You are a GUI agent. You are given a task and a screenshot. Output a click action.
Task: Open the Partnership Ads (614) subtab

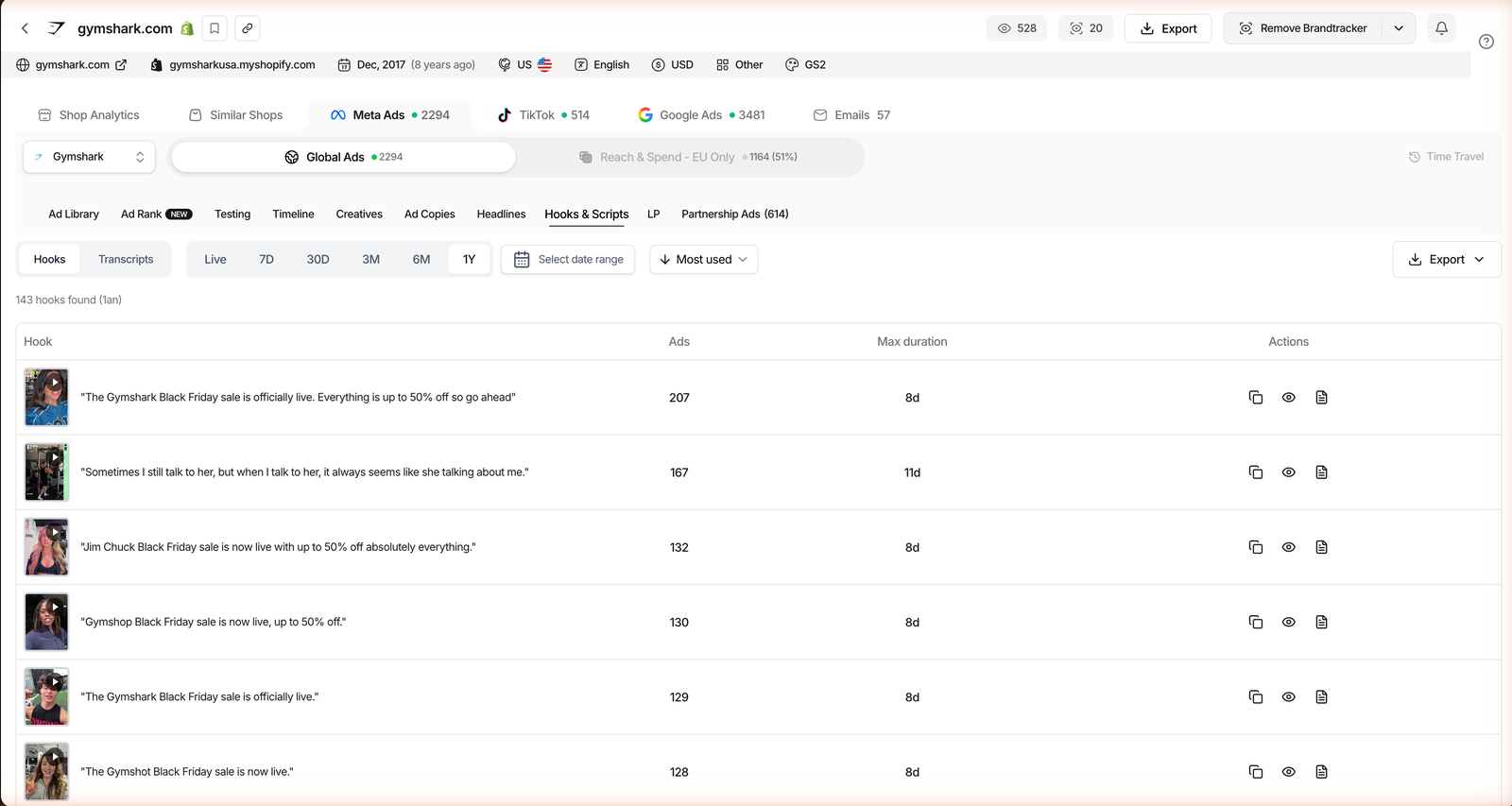pyautogui.click(x=735, y=214)
